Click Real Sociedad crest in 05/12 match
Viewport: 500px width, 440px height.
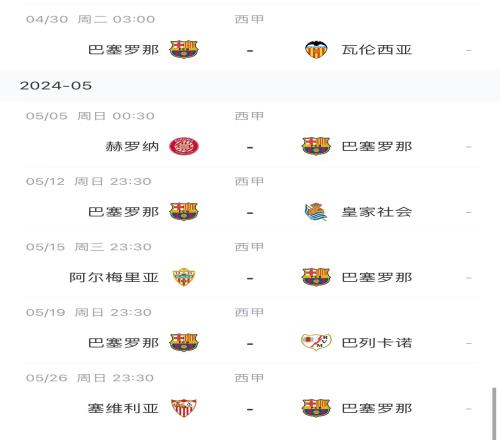[x=316, y=212]
